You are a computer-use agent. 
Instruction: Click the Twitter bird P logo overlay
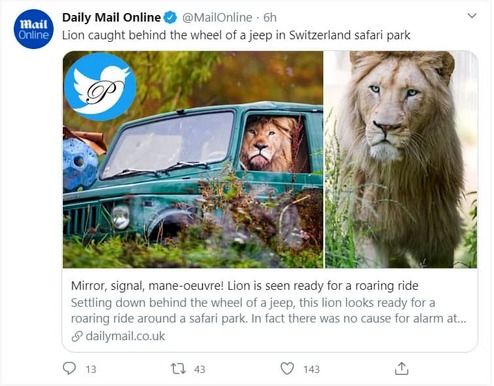click(100, 87)
